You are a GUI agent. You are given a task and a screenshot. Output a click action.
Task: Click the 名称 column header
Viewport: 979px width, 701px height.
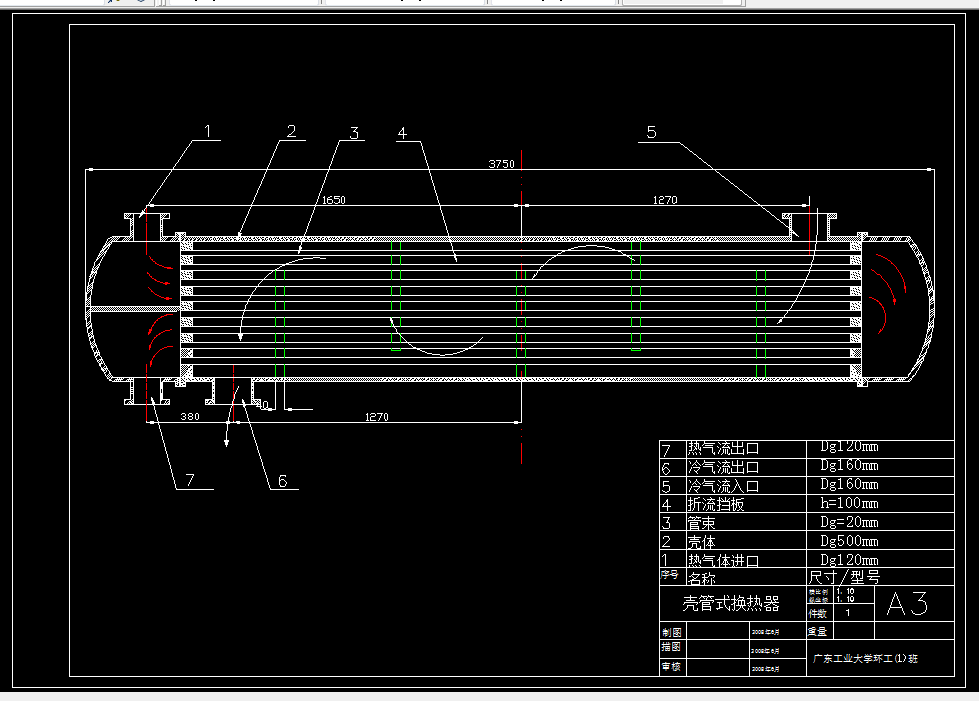[x=701, y=579]
